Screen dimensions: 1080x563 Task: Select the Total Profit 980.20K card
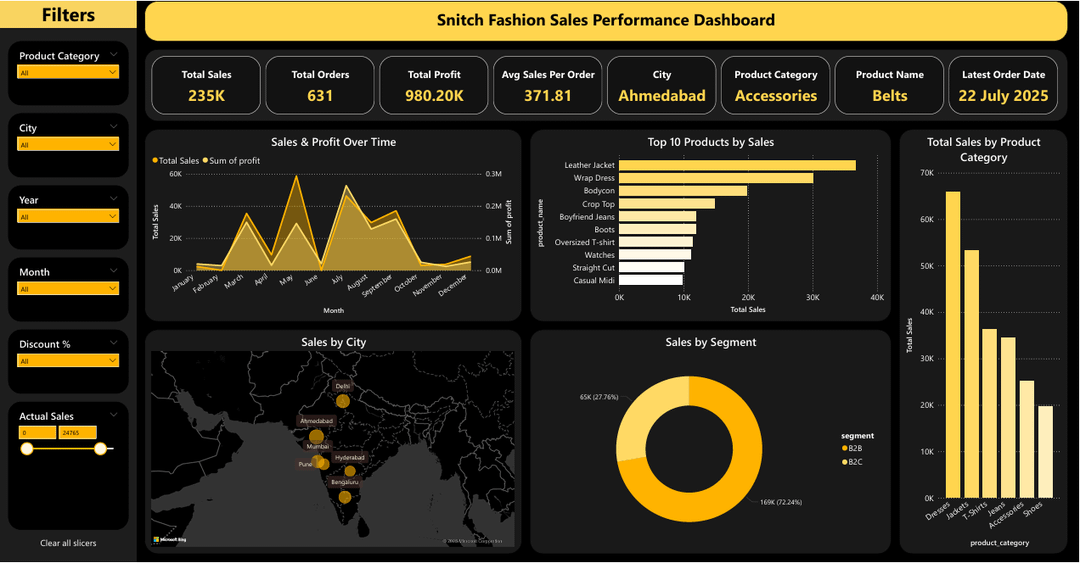(434, 85)
